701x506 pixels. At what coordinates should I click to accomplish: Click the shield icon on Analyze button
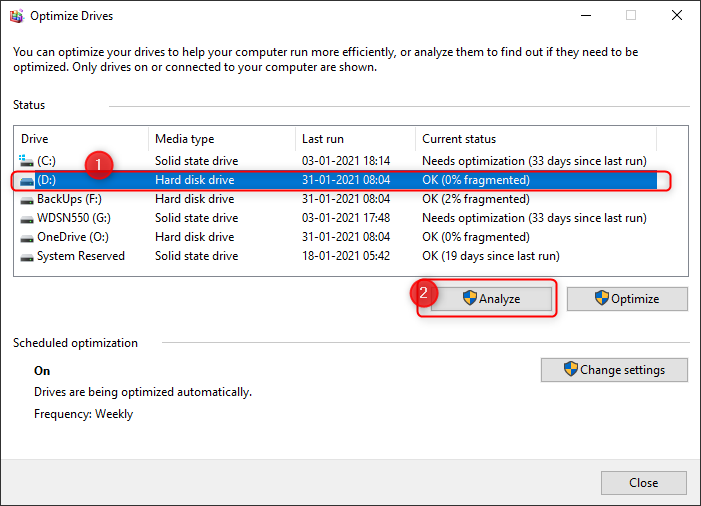[x=469, y=298]
